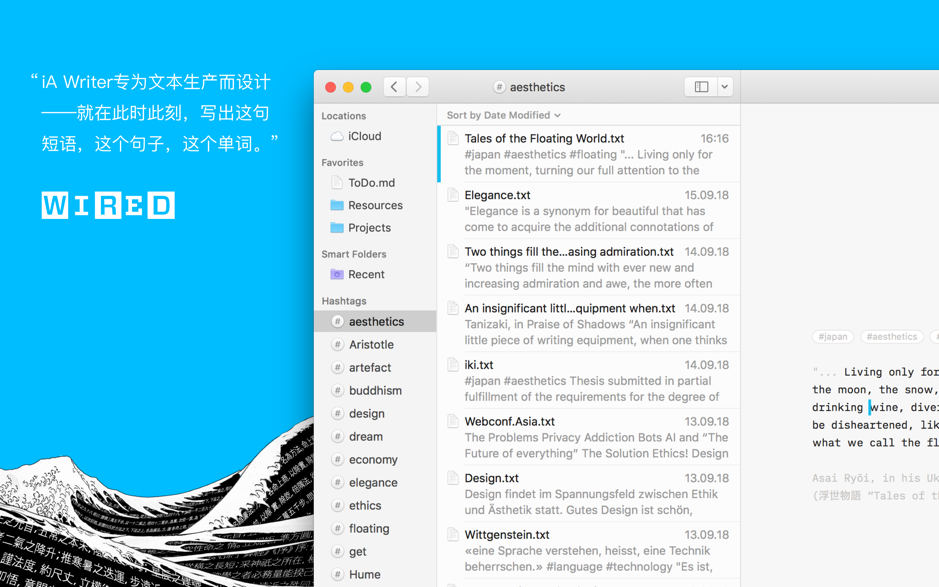Click the Locations section header
This screenshot has height=587, width=939.
point(344,116)
